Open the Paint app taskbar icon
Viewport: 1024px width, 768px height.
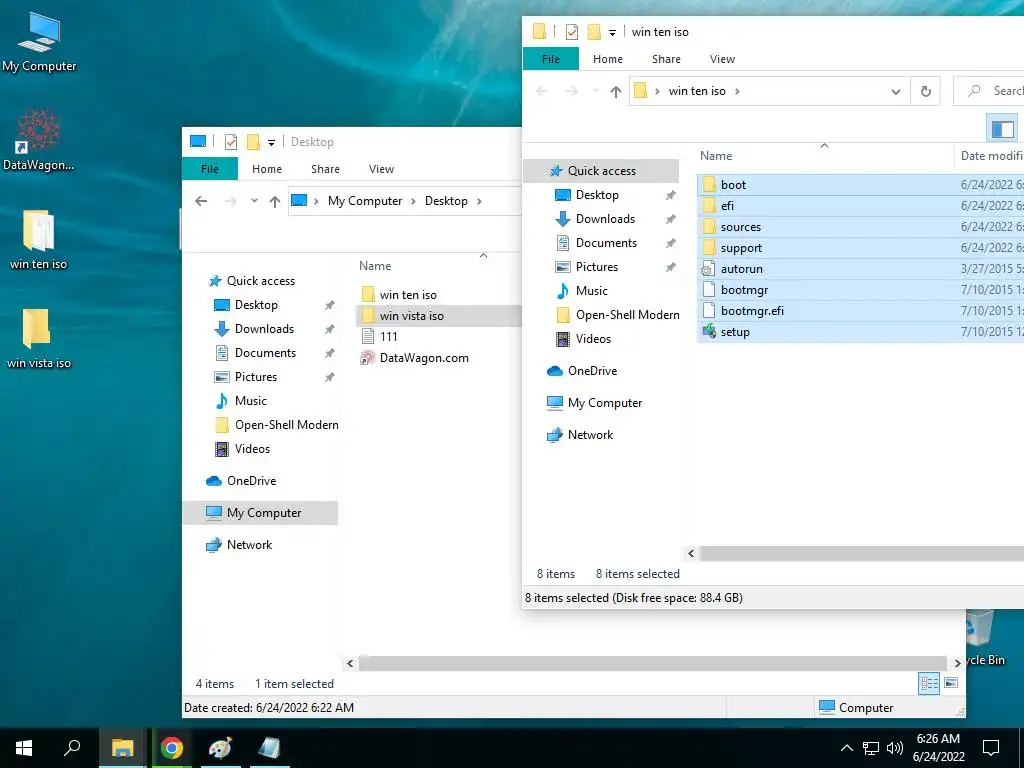[x=220, y=748]
